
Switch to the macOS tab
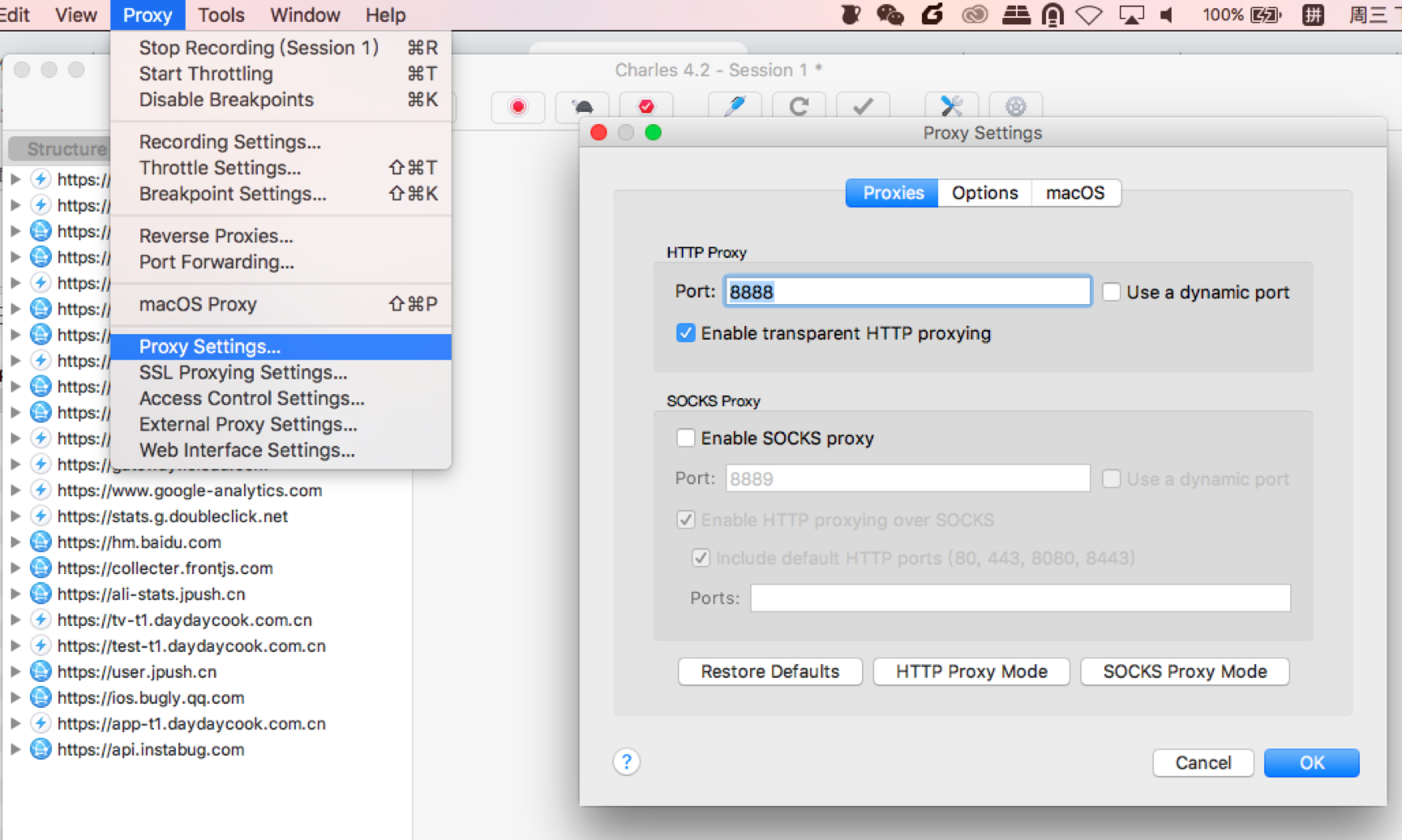pyautogui.click(x=1075, y=193)
